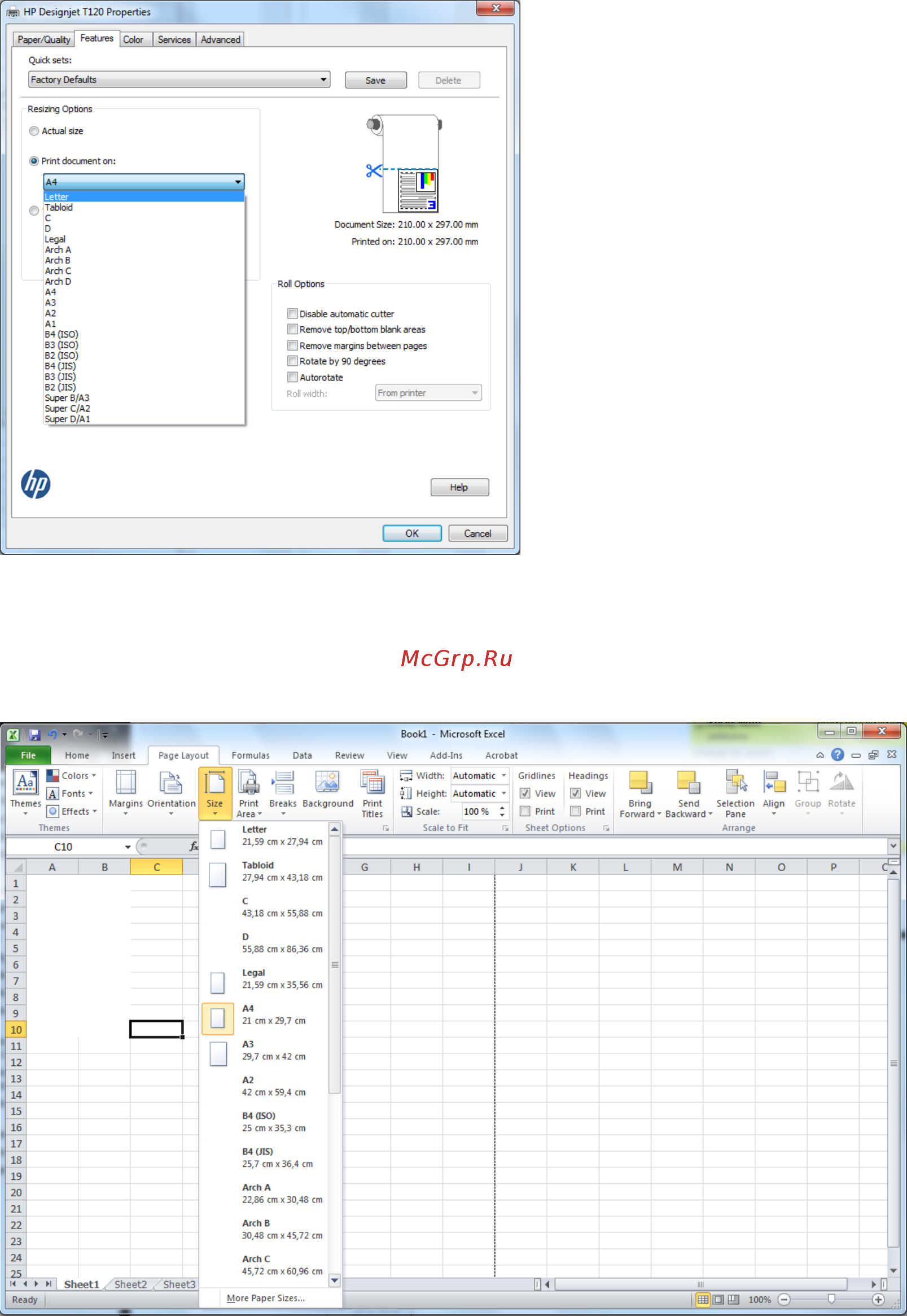Open the Quick sets Factory Defaults dropdown

[x=179, y=80]
